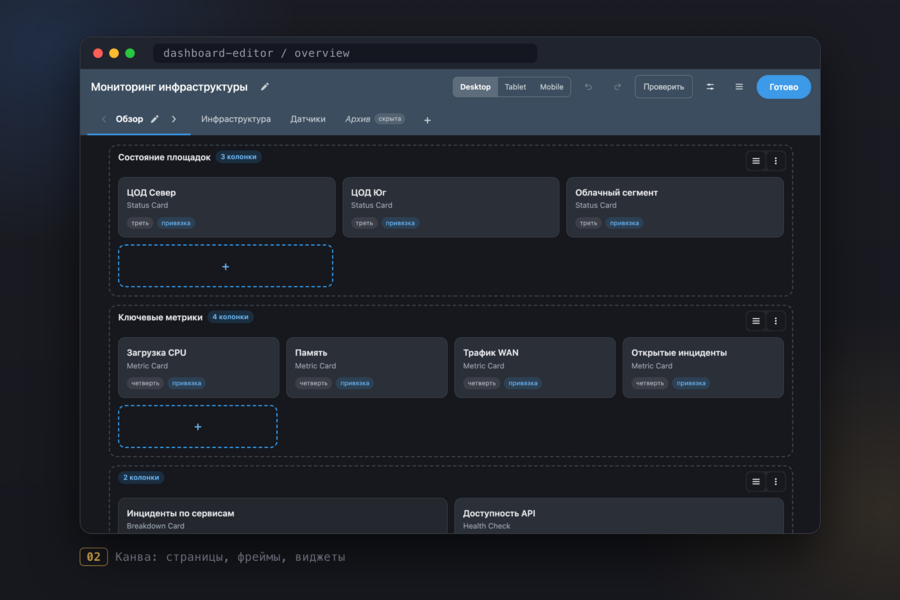Click the redo arrow icon
900x600 pixels.
pyautogui.click(x=617, y=87)
